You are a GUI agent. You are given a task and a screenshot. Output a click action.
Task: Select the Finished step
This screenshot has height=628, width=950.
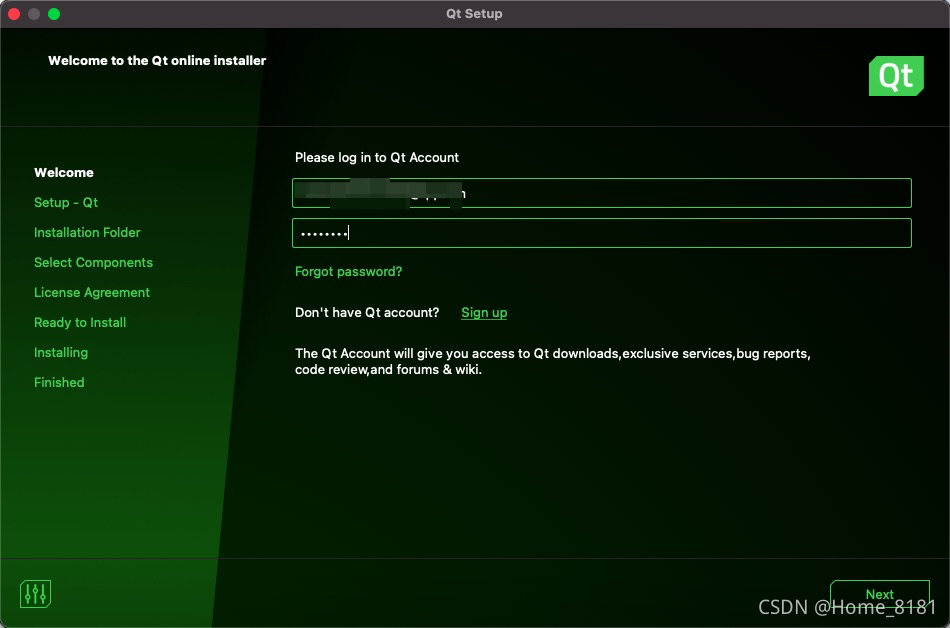(x=59, y=382)
